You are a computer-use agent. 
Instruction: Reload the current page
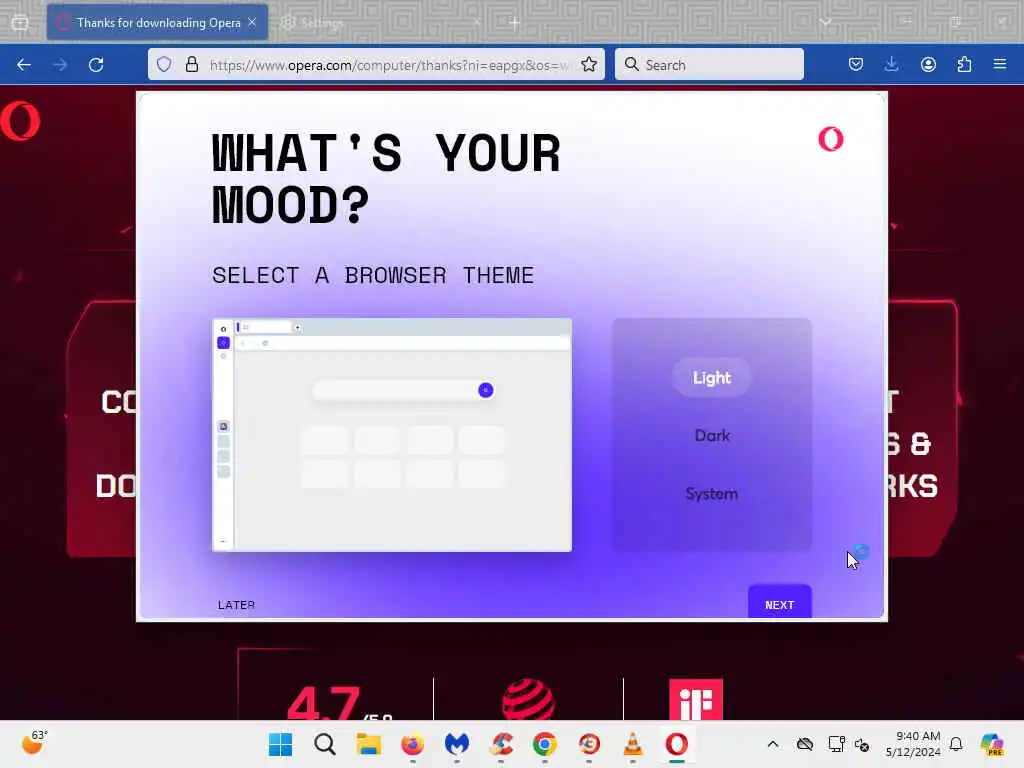tap(96, 65)
